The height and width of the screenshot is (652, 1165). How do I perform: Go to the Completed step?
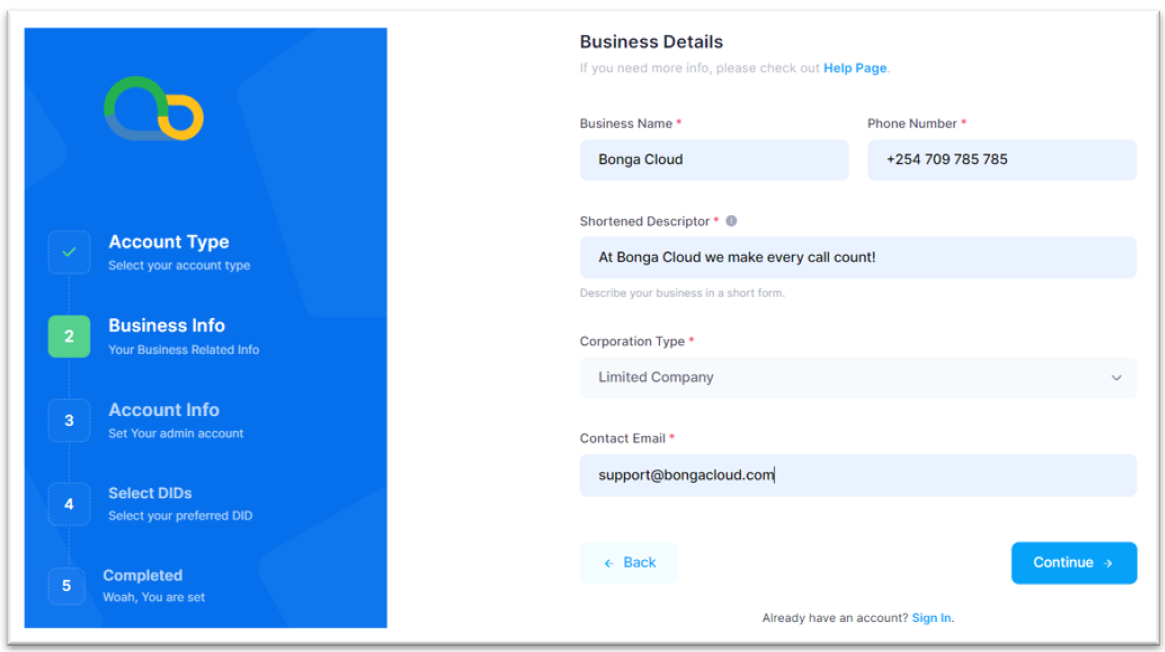[143, 576]
